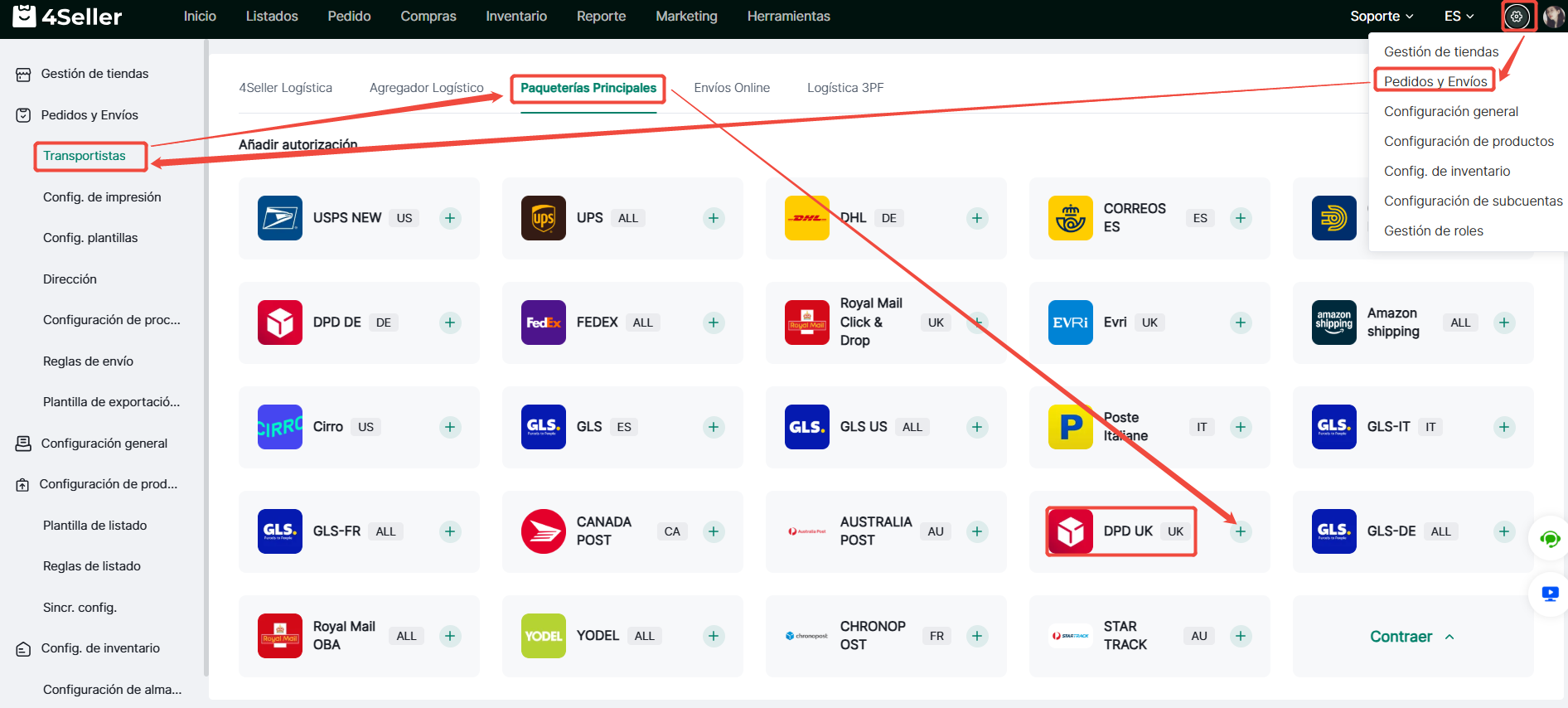
Task: Add AUSTRALIA POST carrier plus button
Action: pyautogui.click(x=977, y=531)
